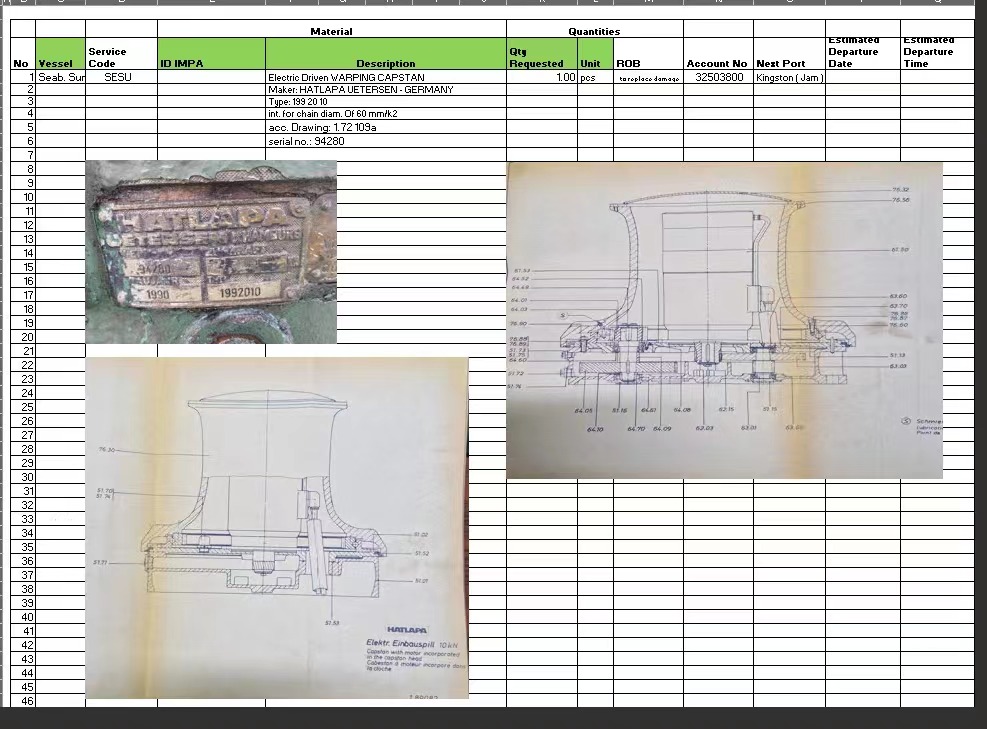Select the 'Kingston ( Jam )' cell
The height and width of the screenshot is (729, 987).
coord(789,77)
